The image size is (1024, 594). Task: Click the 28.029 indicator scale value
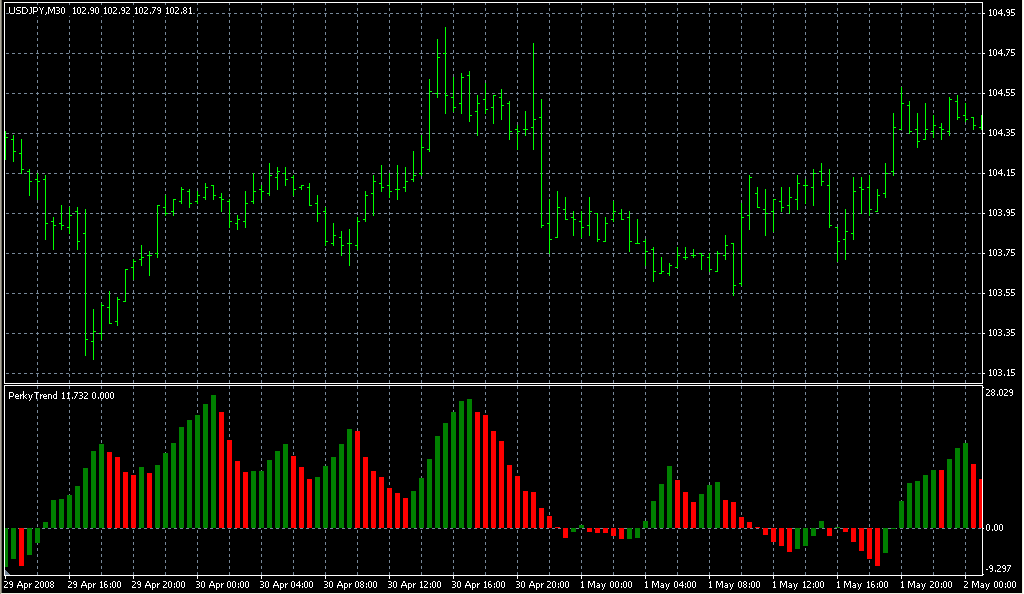1000,394
